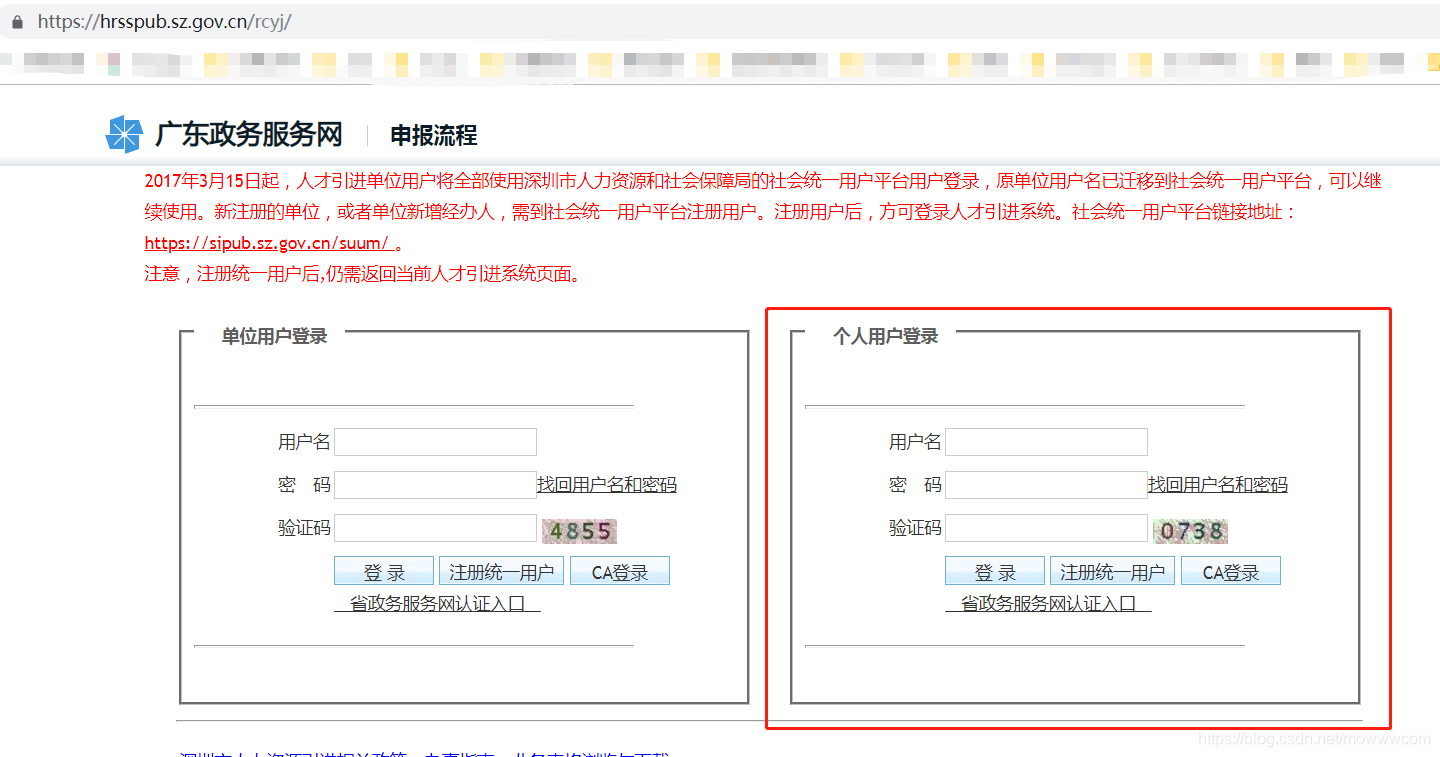The width and height of the screenshot is (1440, 757).
Task: Refresh the personal login captcha image 0738
Action: click(1190, 532)
